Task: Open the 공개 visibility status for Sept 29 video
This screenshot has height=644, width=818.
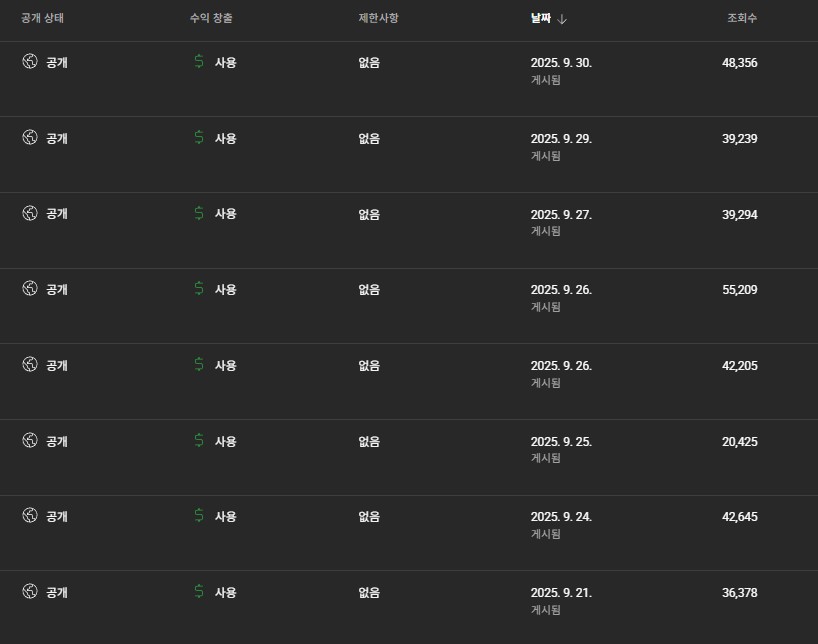Action: coord(57,138)
